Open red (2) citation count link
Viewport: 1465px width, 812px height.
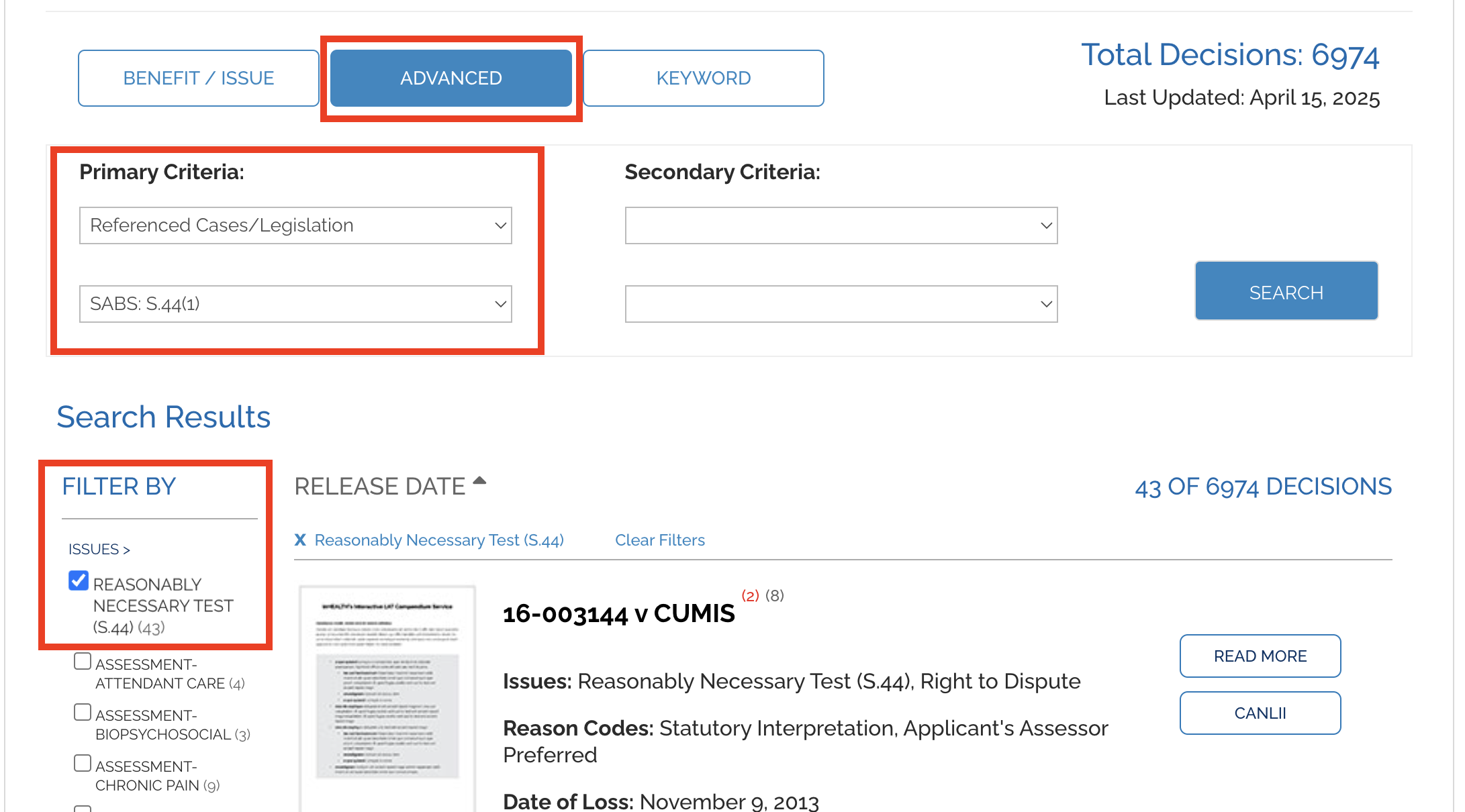[750, 595]
